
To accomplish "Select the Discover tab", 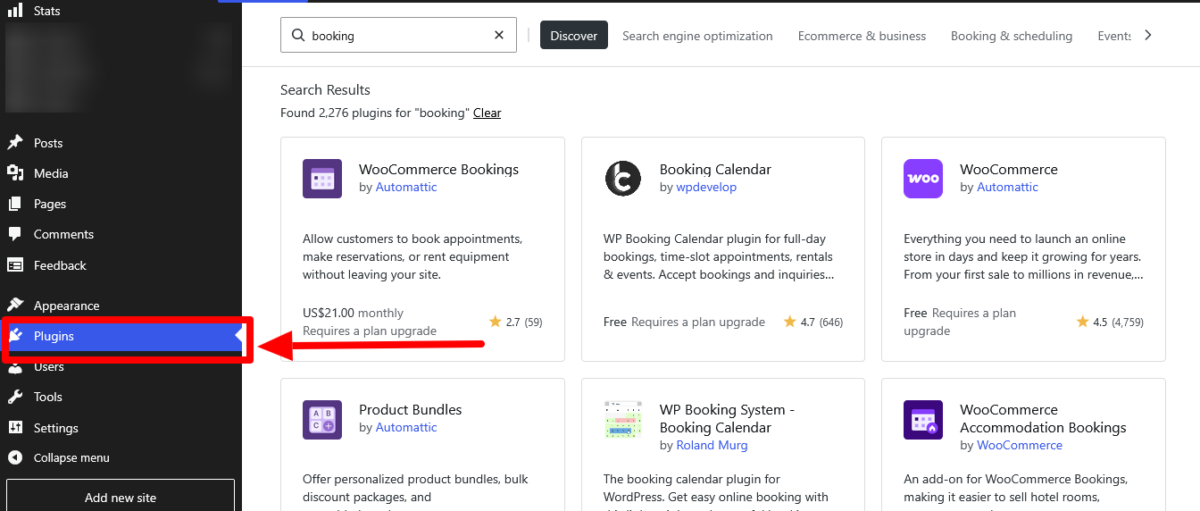I will point(574,35).
